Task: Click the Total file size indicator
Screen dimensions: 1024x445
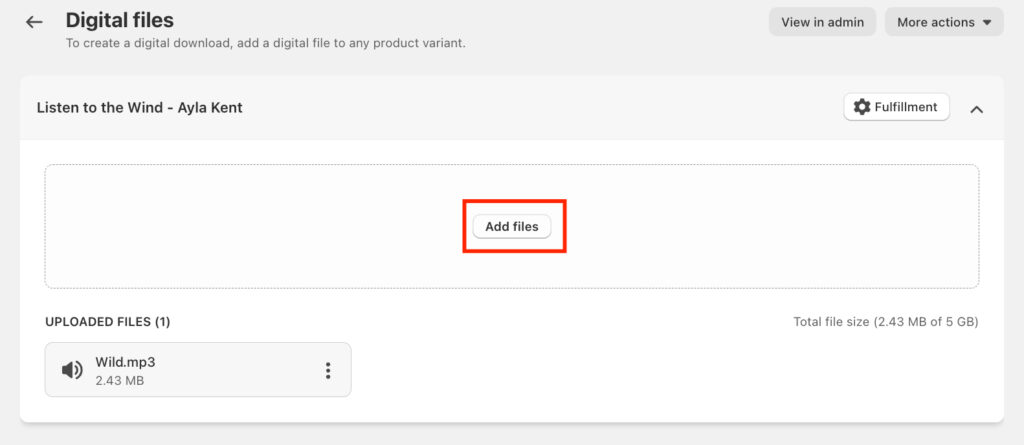Action: 885,322
